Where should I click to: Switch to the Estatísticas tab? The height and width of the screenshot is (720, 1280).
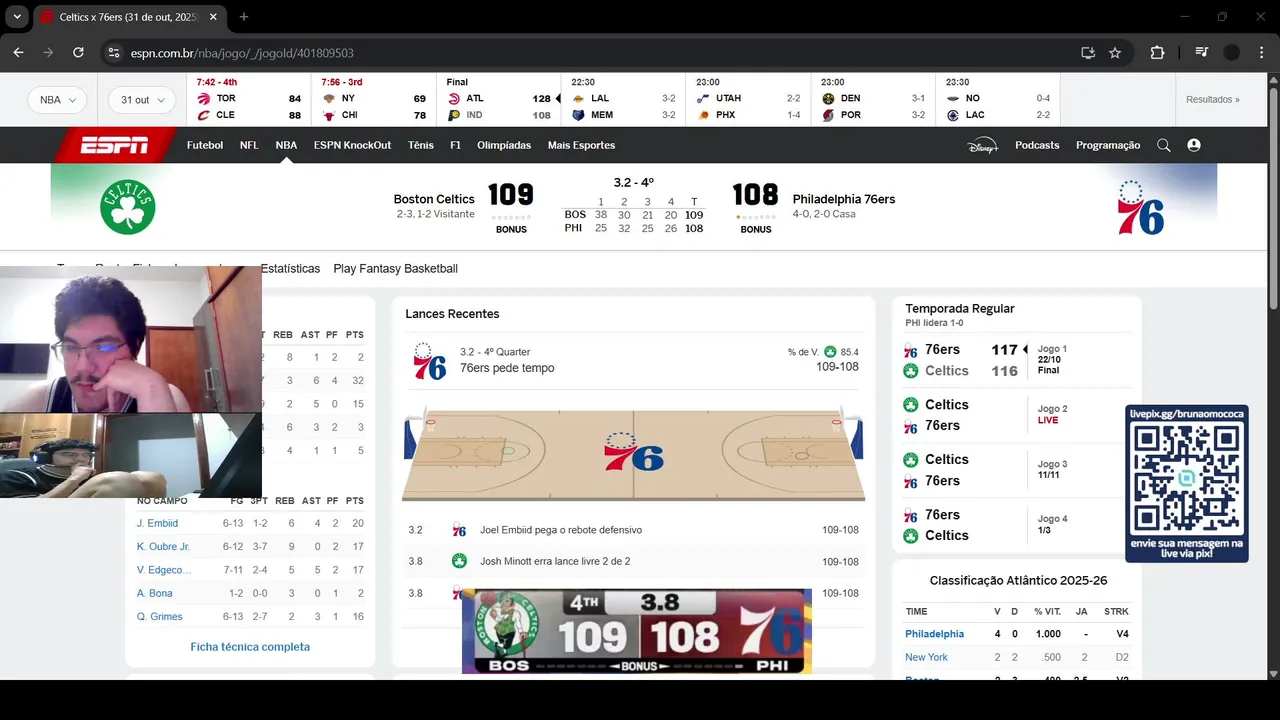point(290,269)
